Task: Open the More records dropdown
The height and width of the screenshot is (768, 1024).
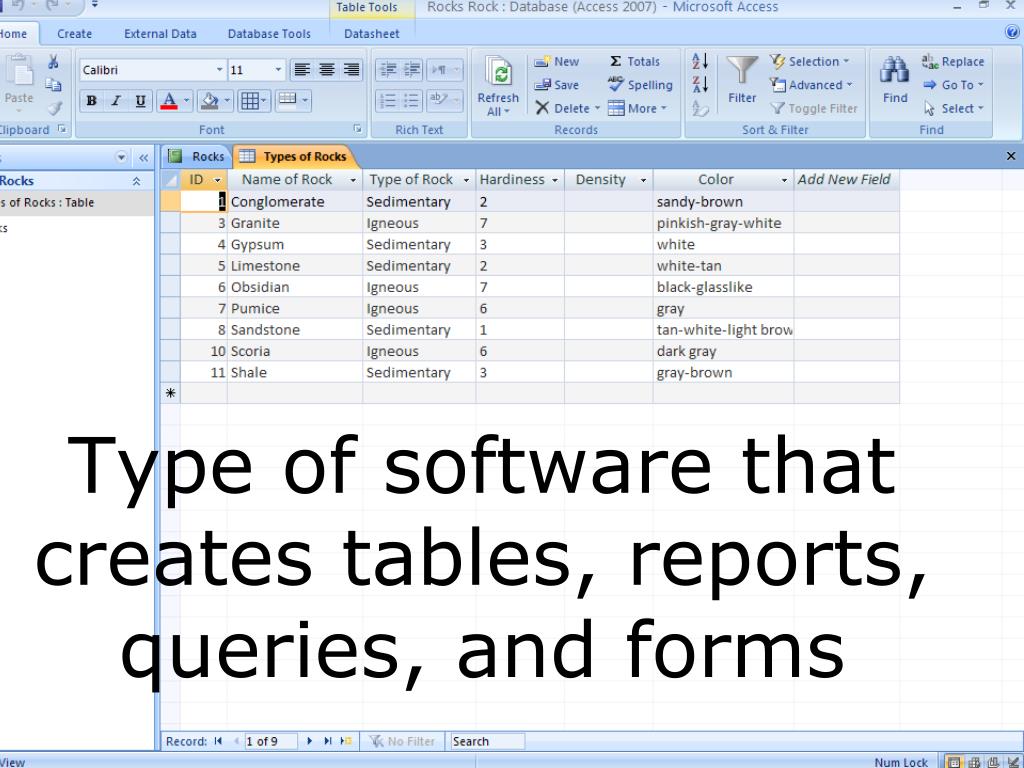Action: coord(637,108)
